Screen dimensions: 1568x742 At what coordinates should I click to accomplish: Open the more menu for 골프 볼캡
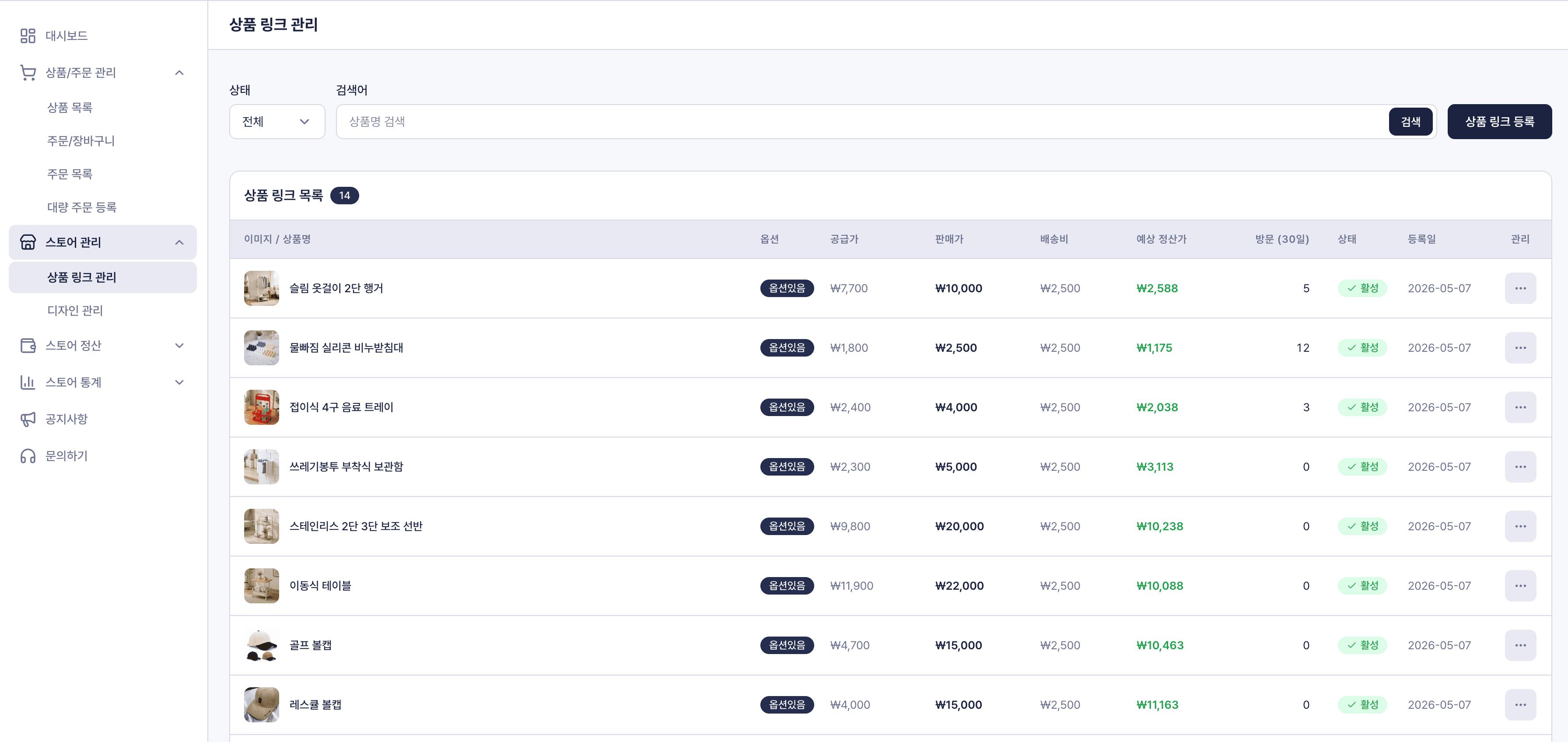click(1520, 645)
